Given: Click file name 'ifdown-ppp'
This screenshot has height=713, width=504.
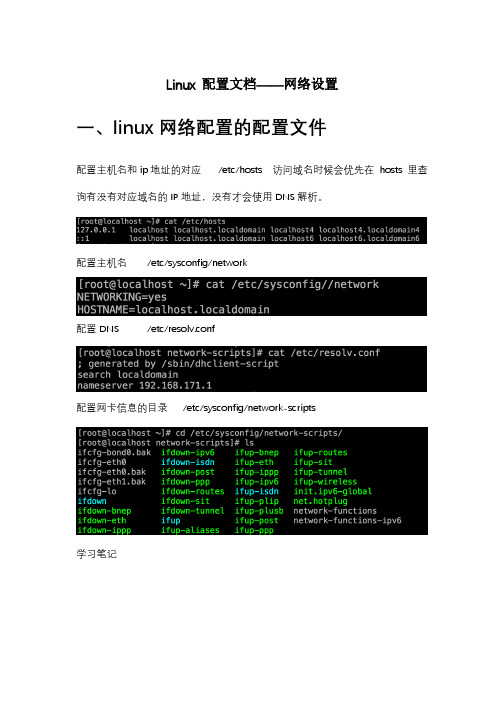Looking at the screenshot, I should coord(186,482).
